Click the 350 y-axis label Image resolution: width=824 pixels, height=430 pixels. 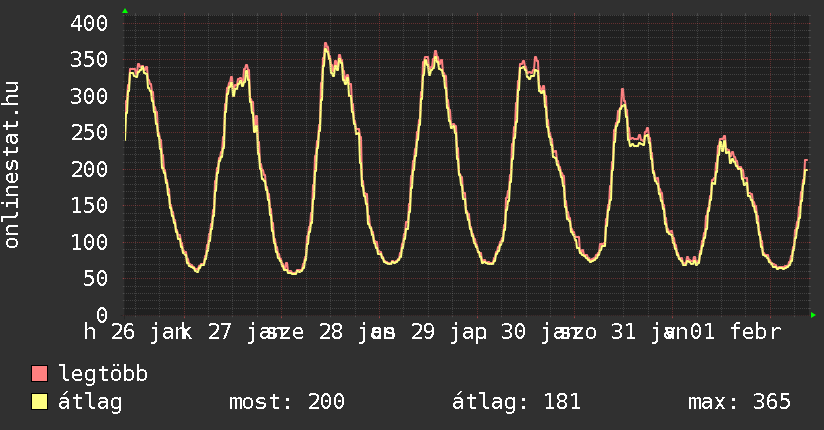pos(89,59)
